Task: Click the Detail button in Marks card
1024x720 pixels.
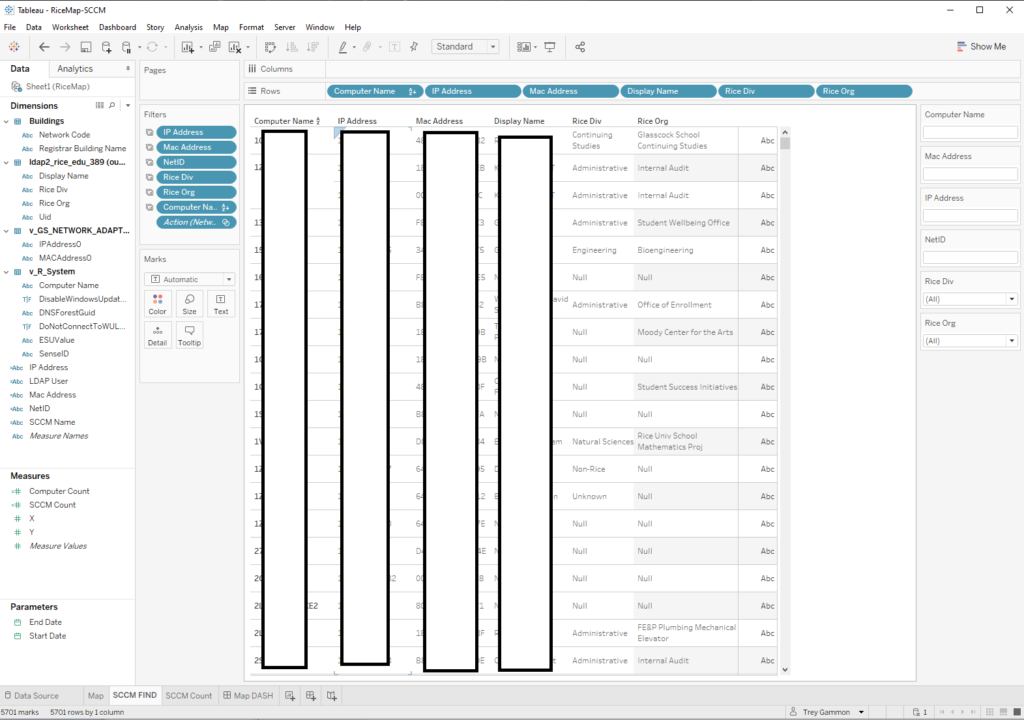Action: pos(157,335)
